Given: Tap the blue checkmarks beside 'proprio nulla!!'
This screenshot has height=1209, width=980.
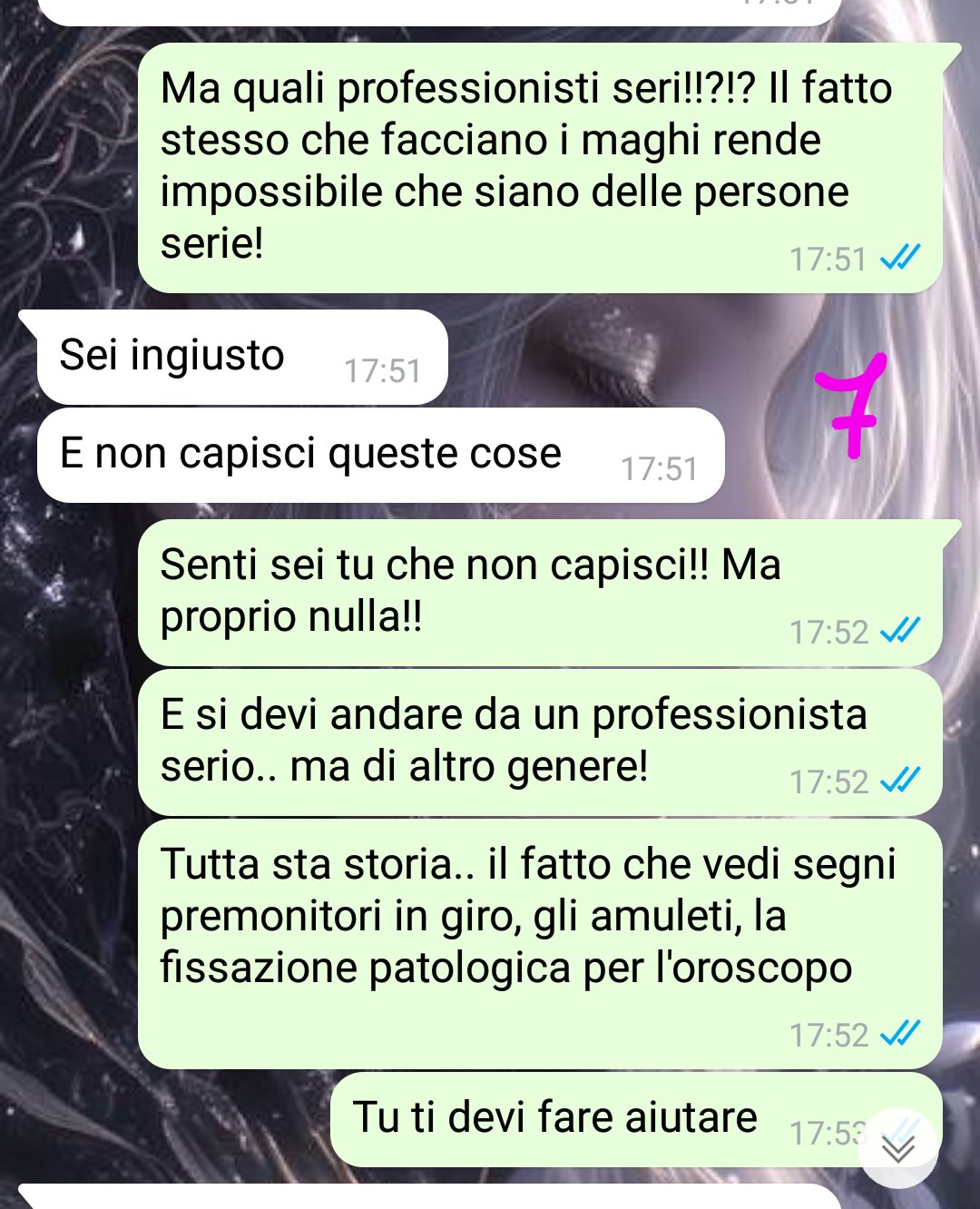Looking at the screenshot, I should point(900,630).
